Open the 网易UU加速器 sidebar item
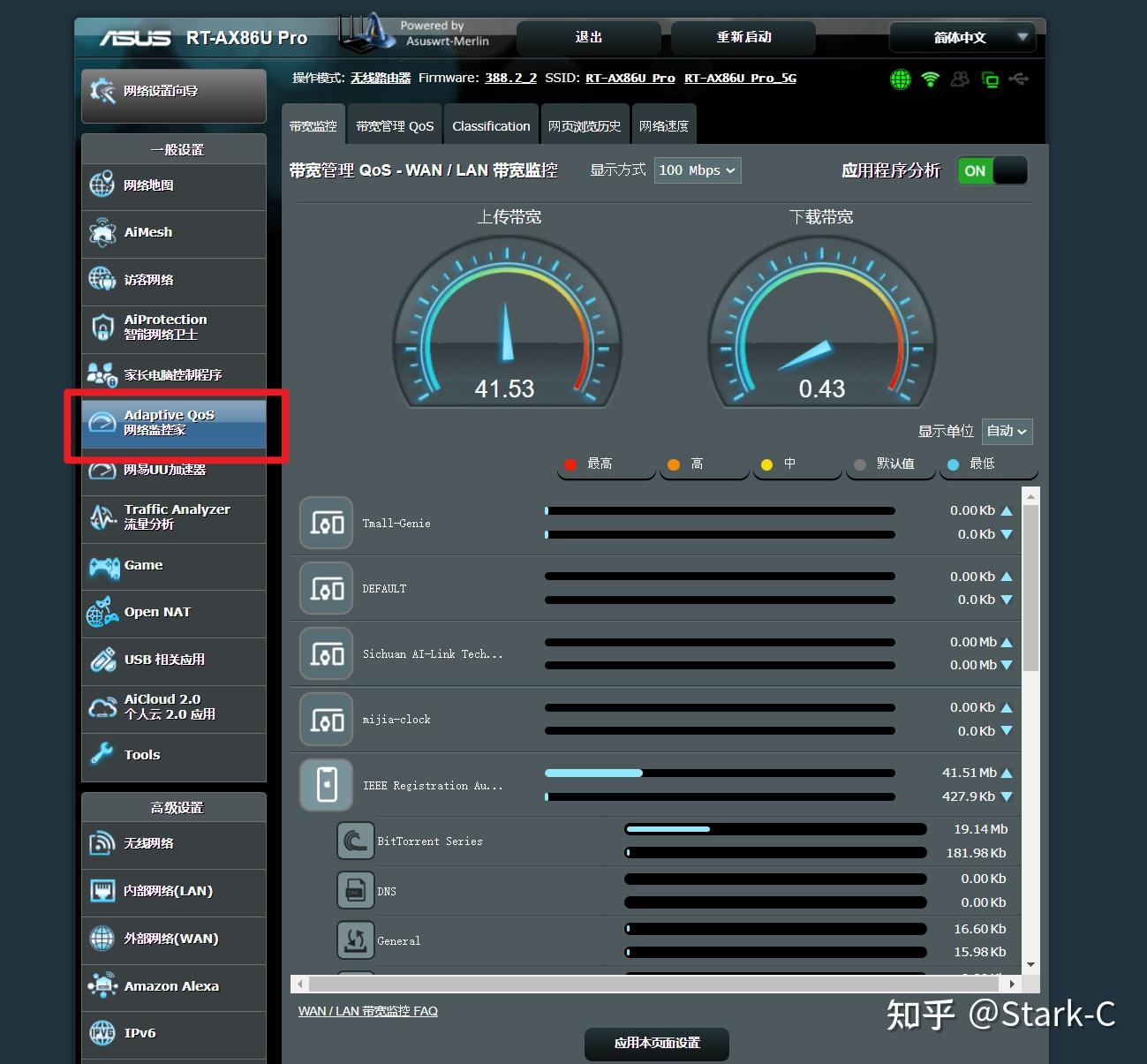This screenshot has height=1064, width=1147. coord(174,471)
